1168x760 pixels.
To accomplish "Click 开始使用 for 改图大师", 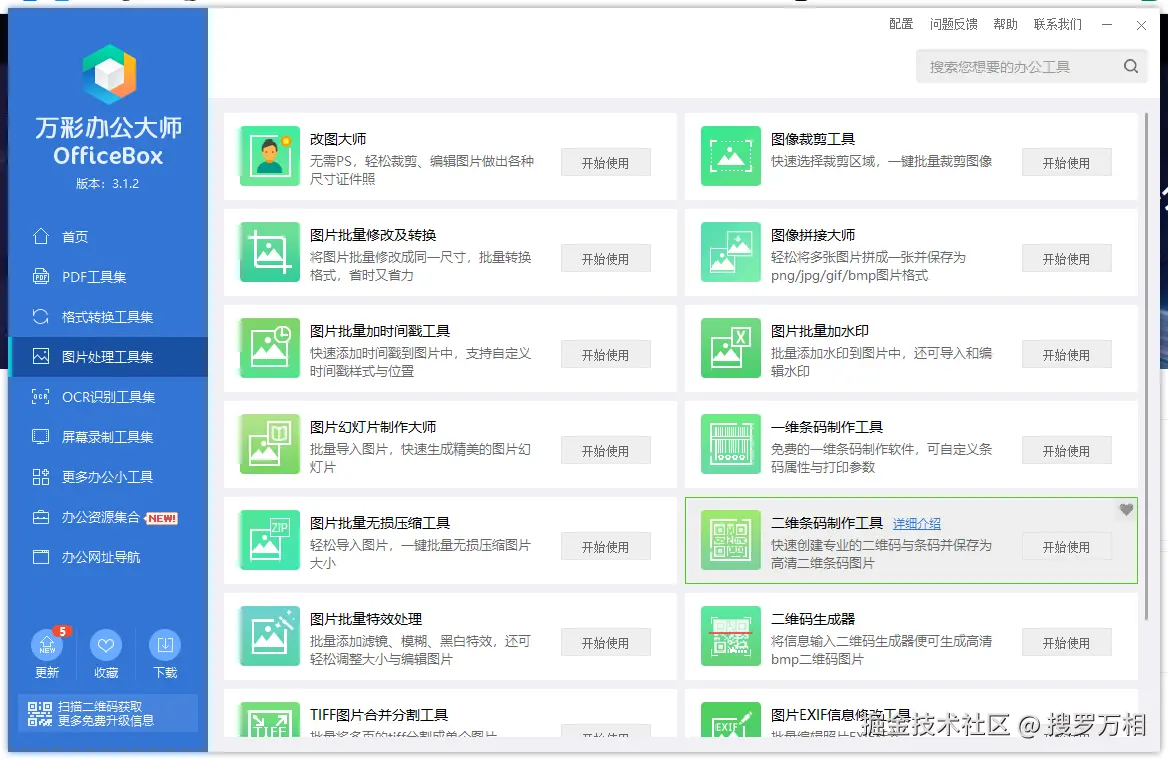I will pyautogui.click(x=606, y=162).
